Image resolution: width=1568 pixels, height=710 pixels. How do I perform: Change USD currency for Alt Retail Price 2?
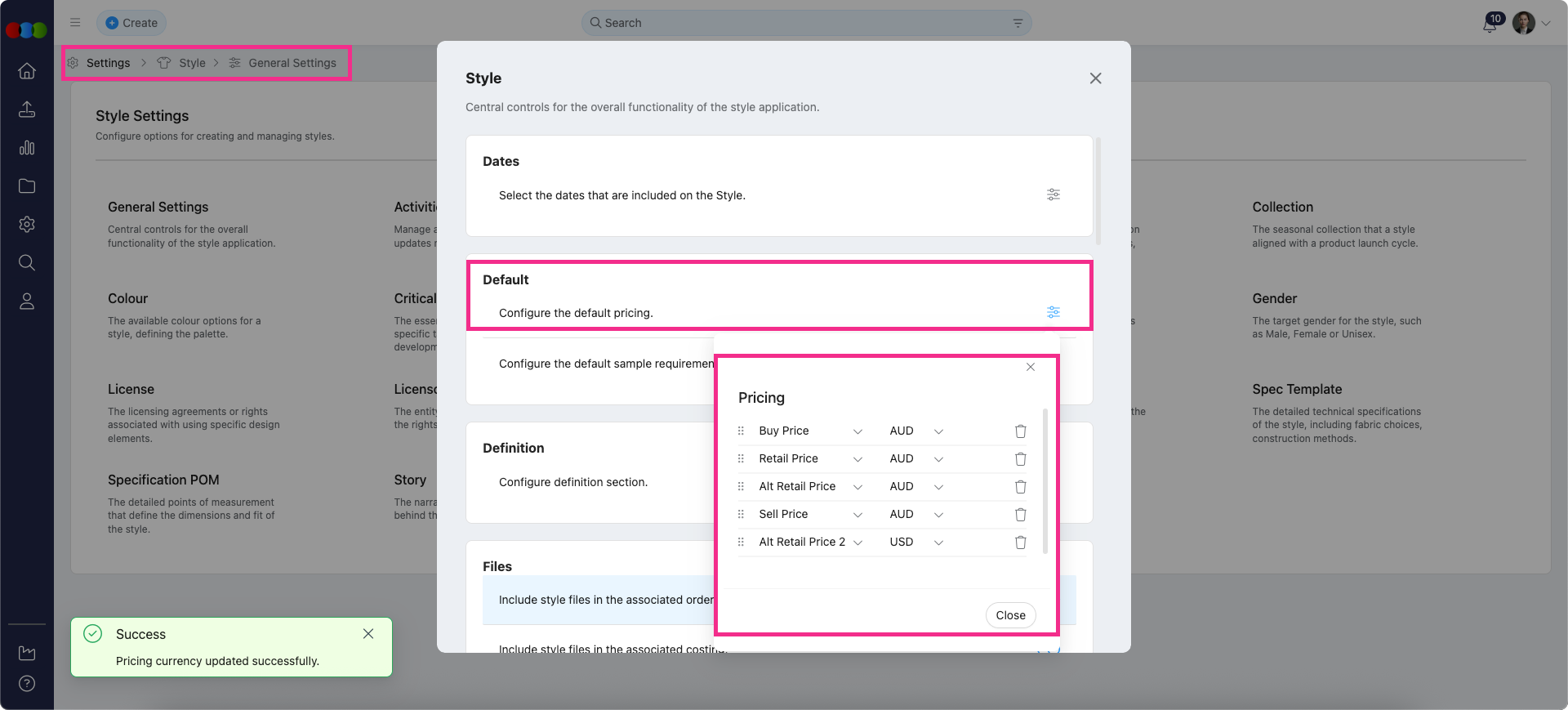coord(938,543)
